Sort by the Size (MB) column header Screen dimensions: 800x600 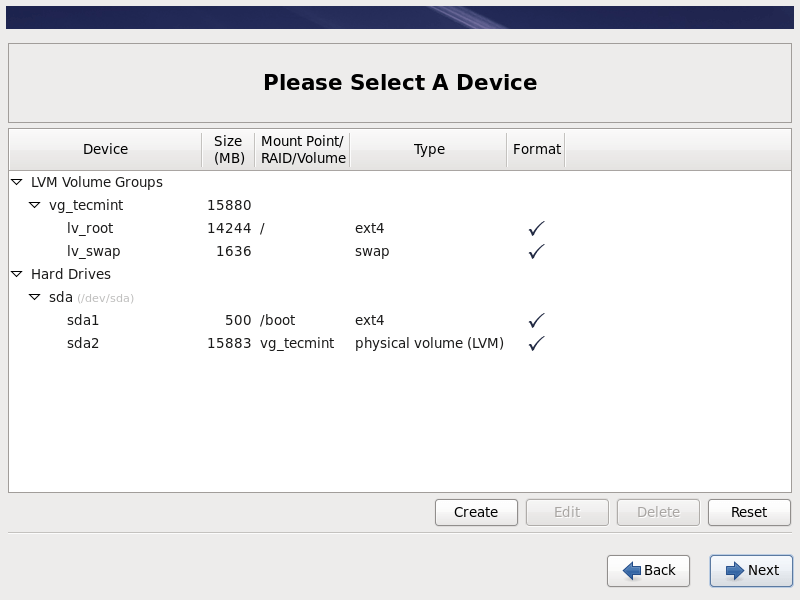tap(228, 149)
